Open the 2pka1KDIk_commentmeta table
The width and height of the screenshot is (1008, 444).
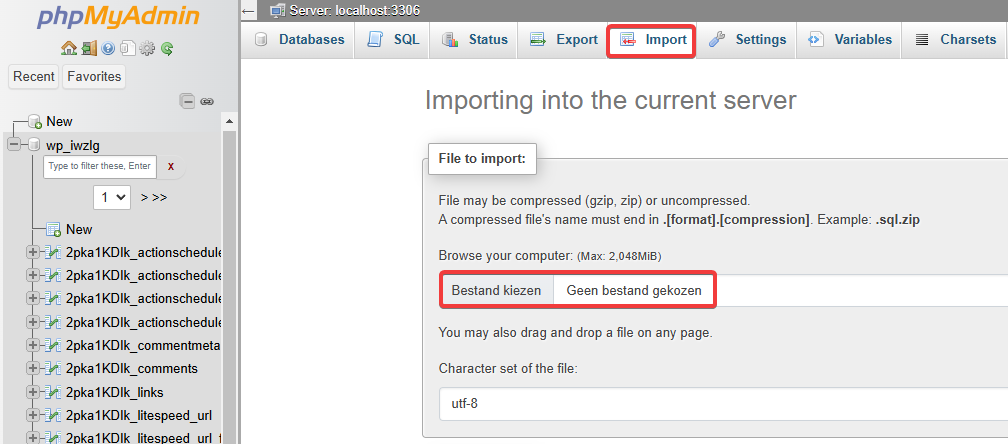[x=143, y=345]
